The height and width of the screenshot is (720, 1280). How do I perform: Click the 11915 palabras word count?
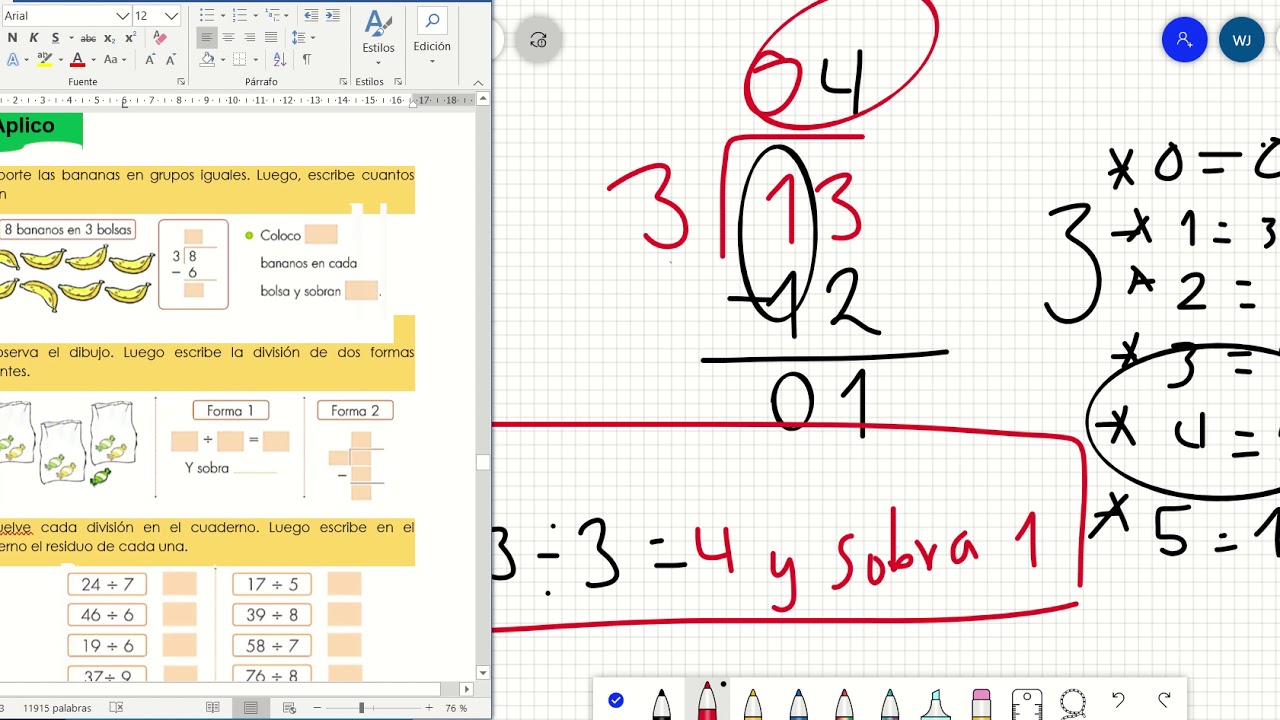[x=57, y=708]
